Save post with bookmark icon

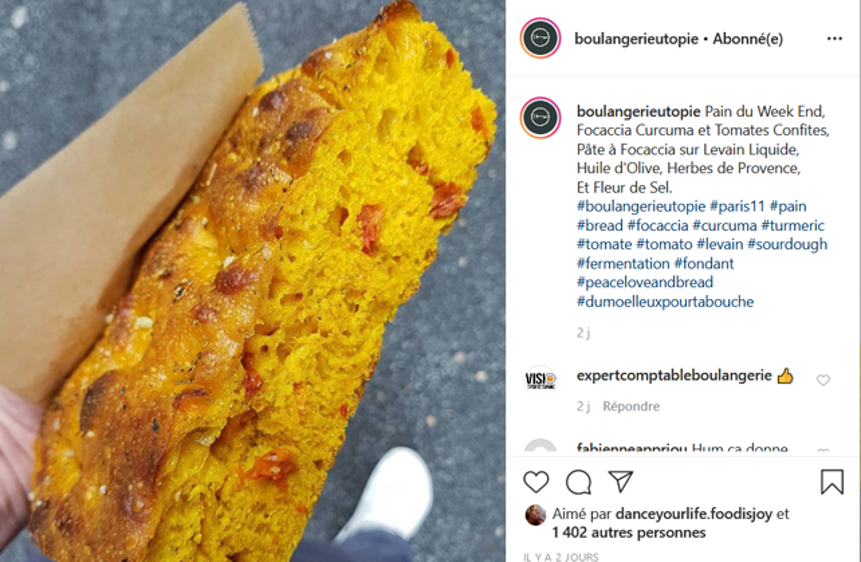point(832,481)
